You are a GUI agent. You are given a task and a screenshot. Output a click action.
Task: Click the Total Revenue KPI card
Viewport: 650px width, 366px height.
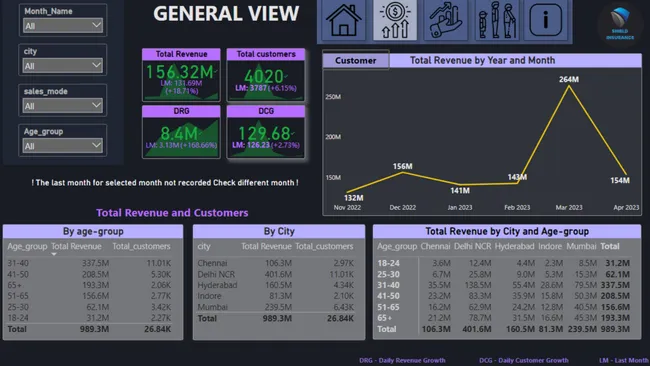pyautogui.click(x=181, y=75)
